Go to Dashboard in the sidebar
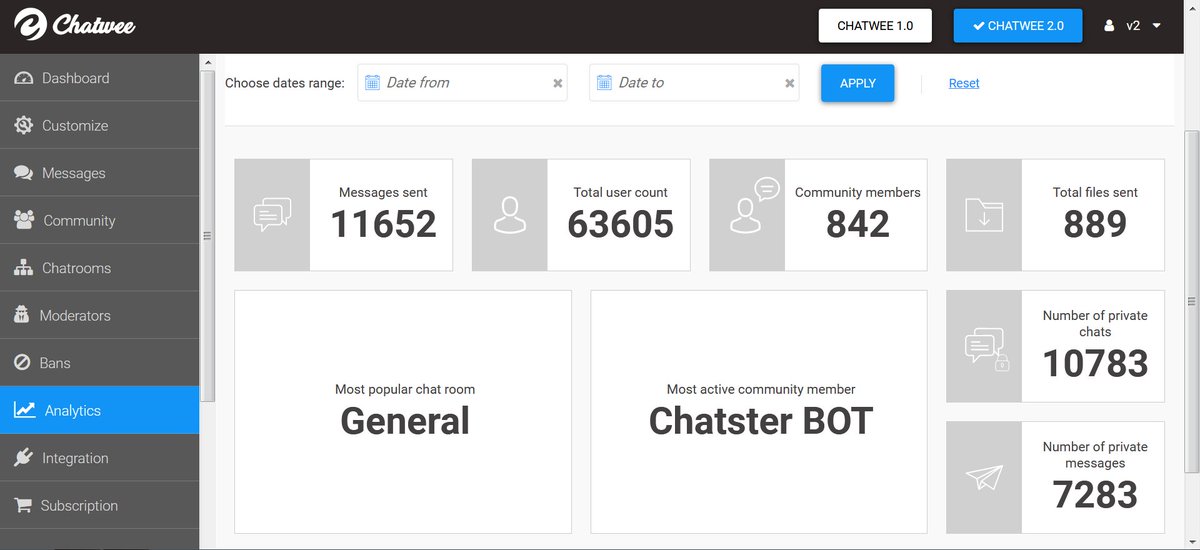 (x=100, y=78)
